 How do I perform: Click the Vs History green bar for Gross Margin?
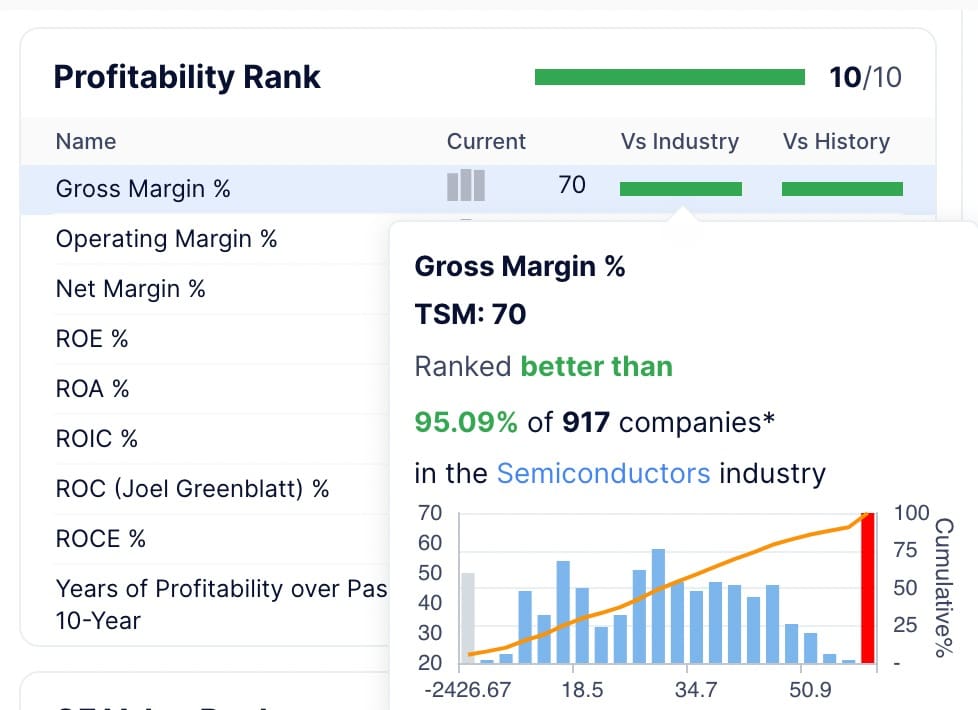(x=842, y=188)
